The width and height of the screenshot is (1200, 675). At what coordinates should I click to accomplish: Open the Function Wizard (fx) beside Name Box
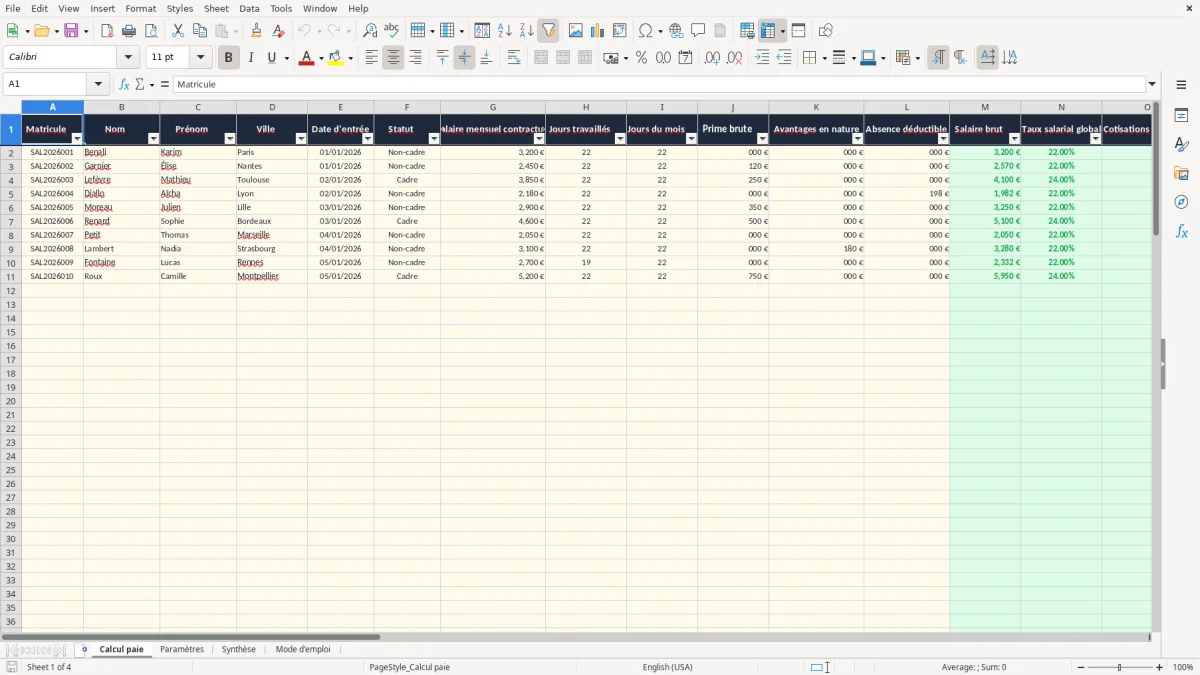click(124, 85)
